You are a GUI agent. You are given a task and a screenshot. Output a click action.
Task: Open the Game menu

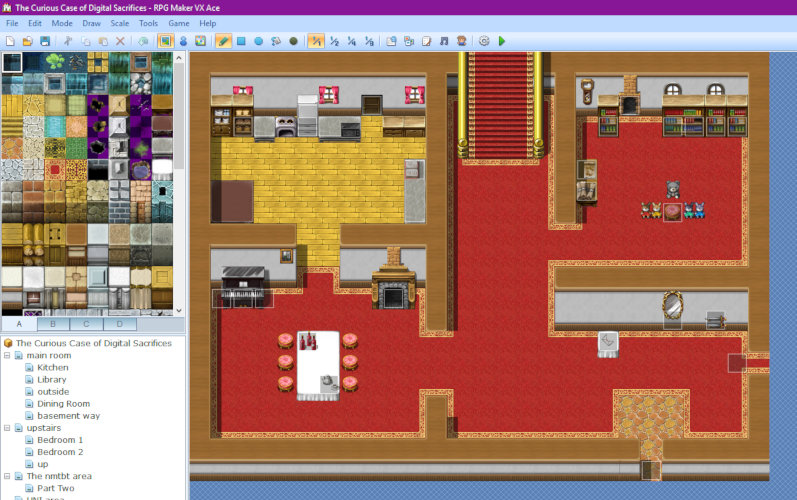pyautogui.click(x=179, y=23)
